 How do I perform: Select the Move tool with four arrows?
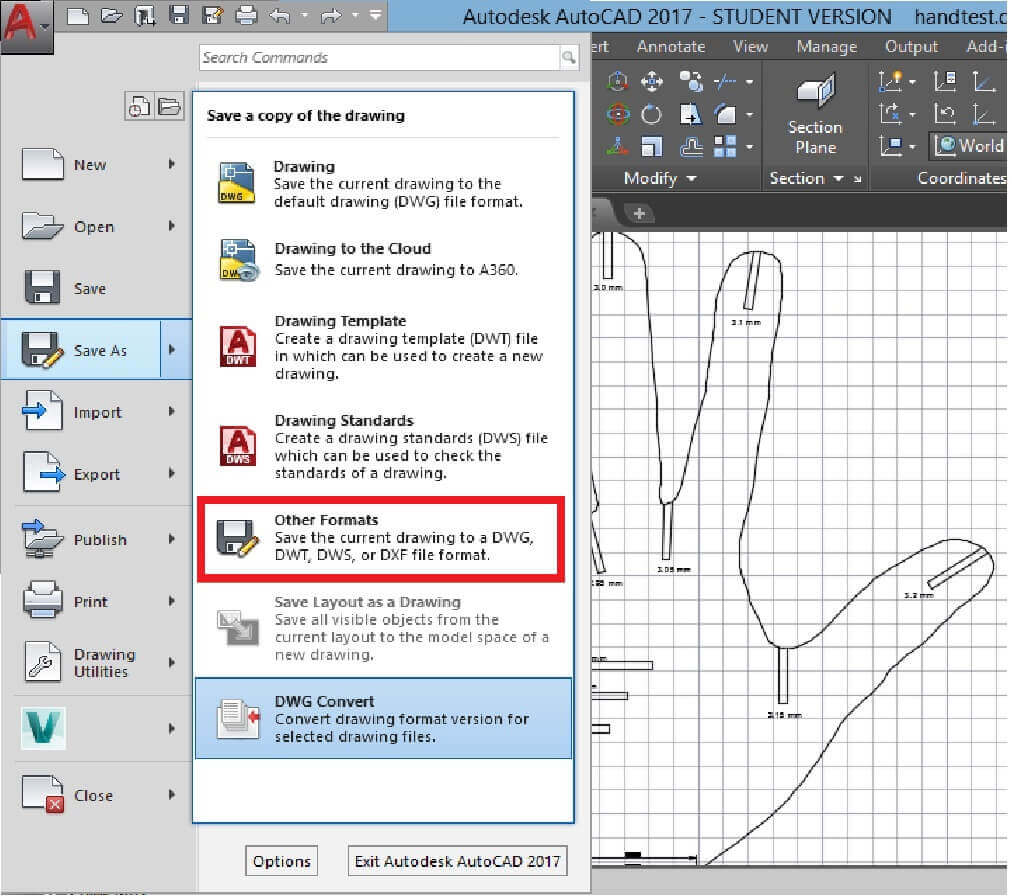point(652,81)
